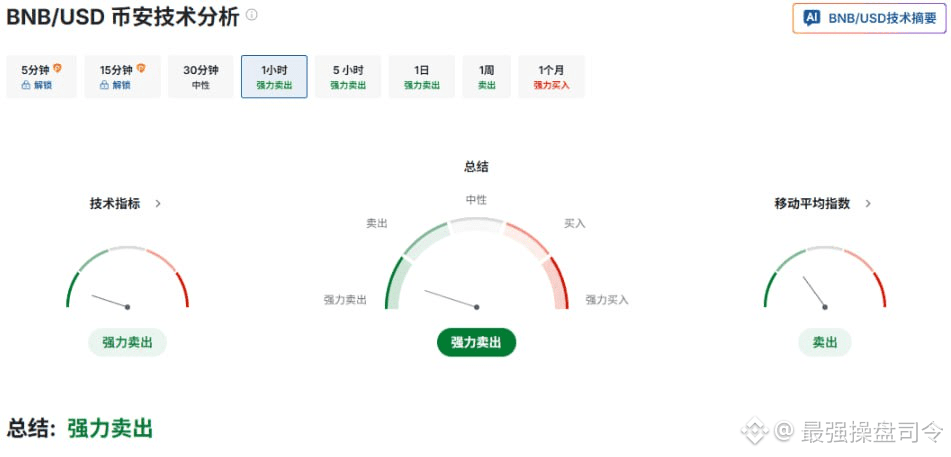This screenshot has height=457, width=951.
Task: Click the 移动平均指数 gauge needle
Action: coord(814,292)
